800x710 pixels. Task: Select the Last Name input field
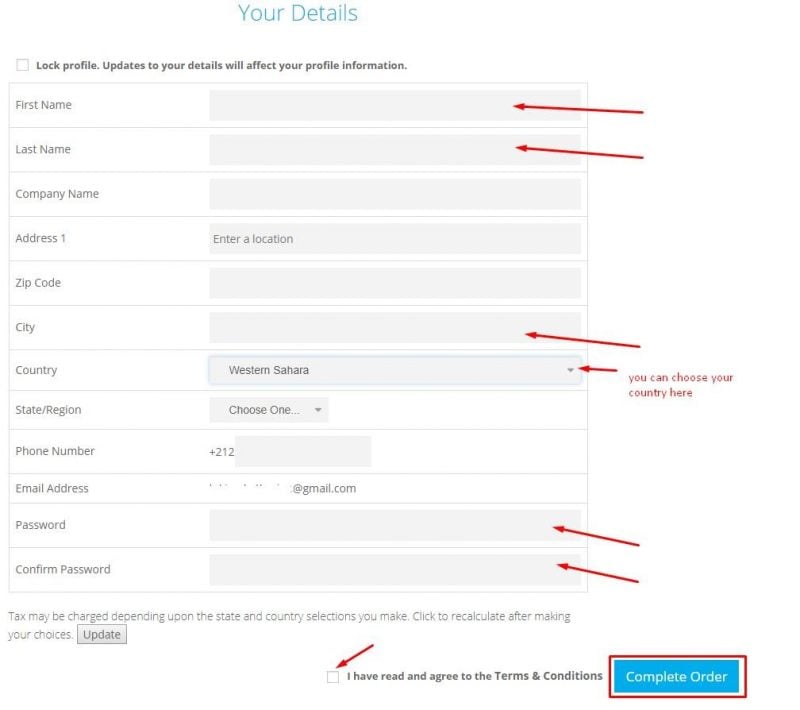pos(395,148)
